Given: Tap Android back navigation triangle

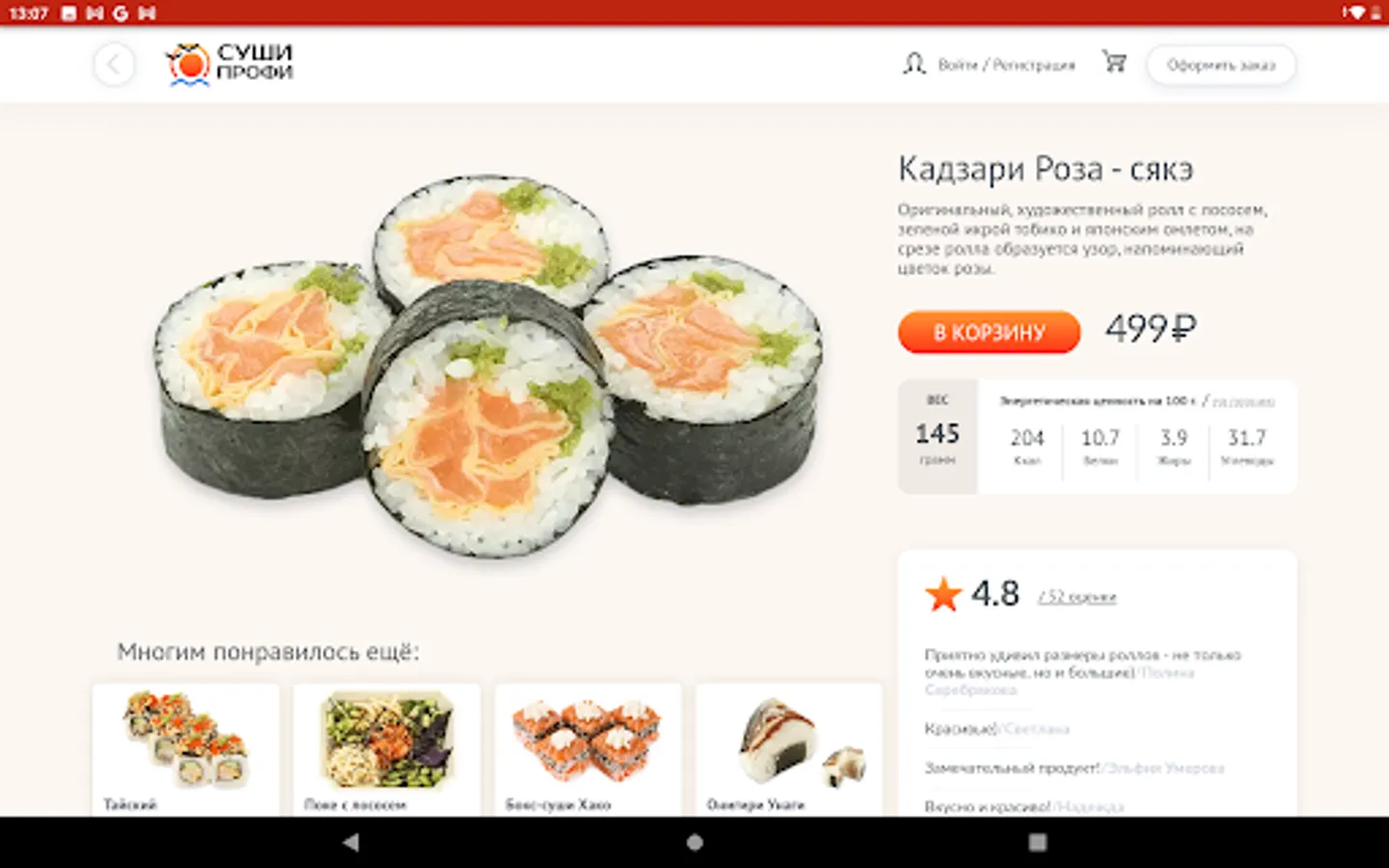Looking at the screenshot, I should [x=351, y=842].
